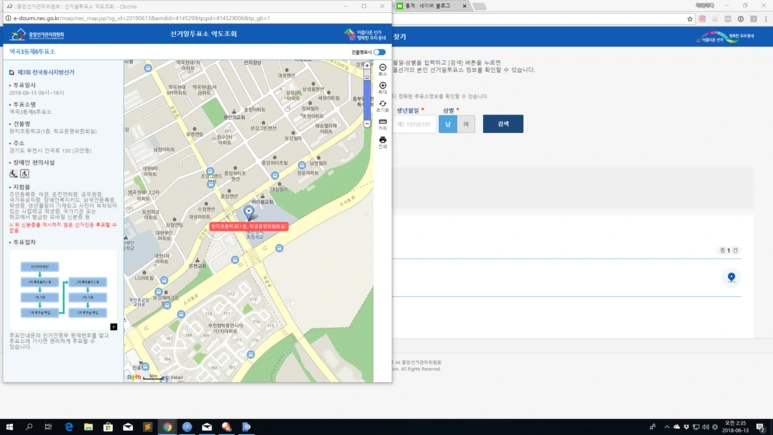Click the red polling place label on map
The width and height of the screenshot is (773, 435).
click(249, 226)
